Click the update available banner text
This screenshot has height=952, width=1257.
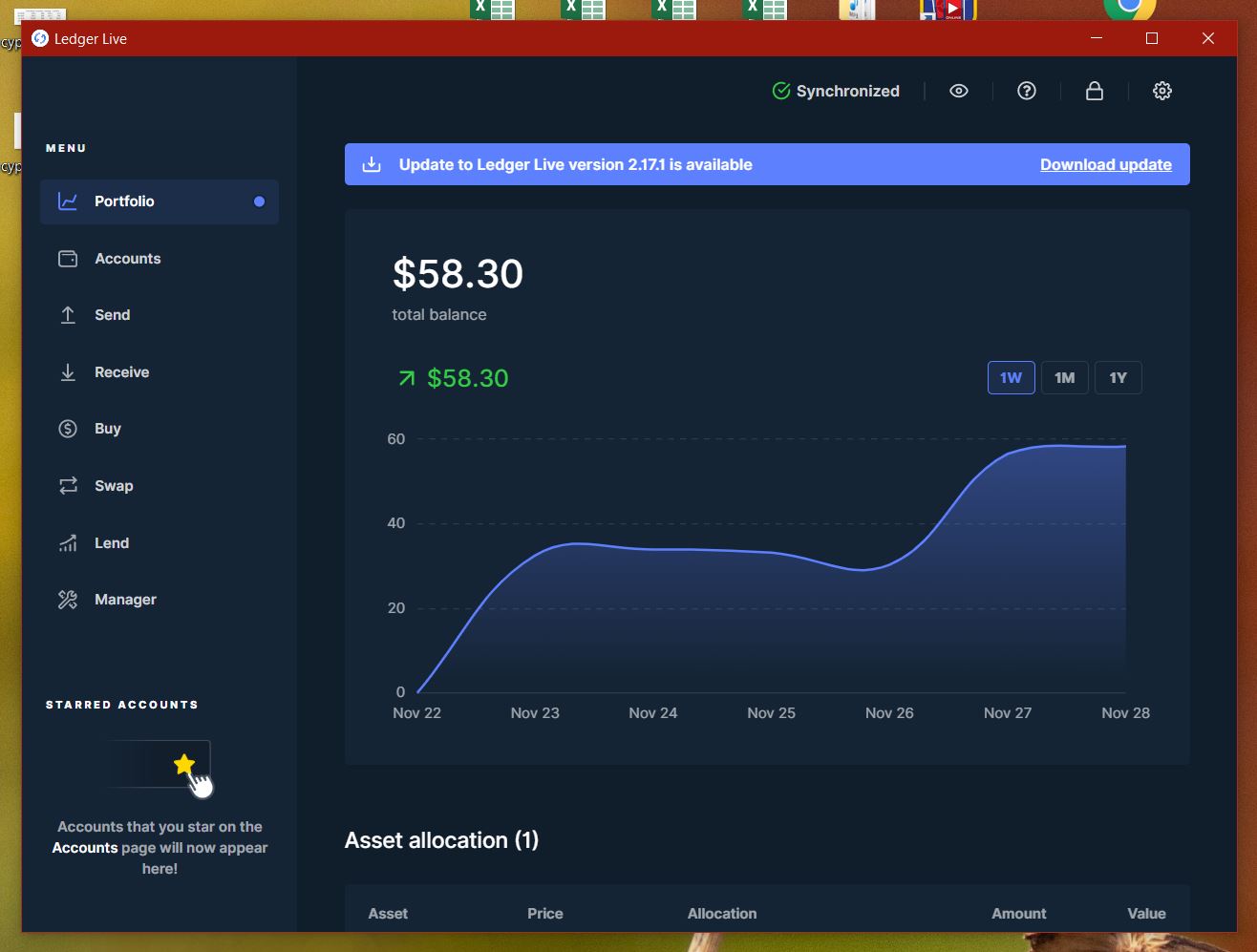pos(576,164)
